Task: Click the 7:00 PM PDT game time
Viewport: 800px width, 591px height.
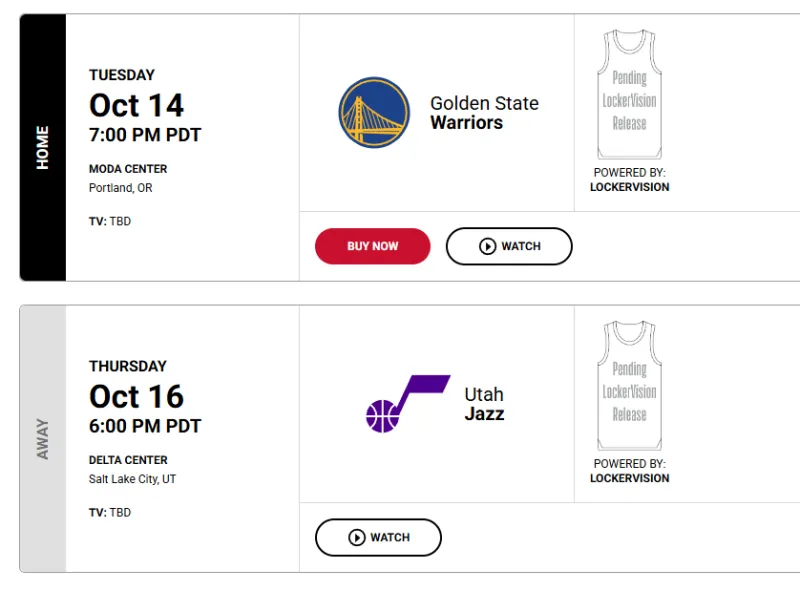Action: tap(145, 135)
